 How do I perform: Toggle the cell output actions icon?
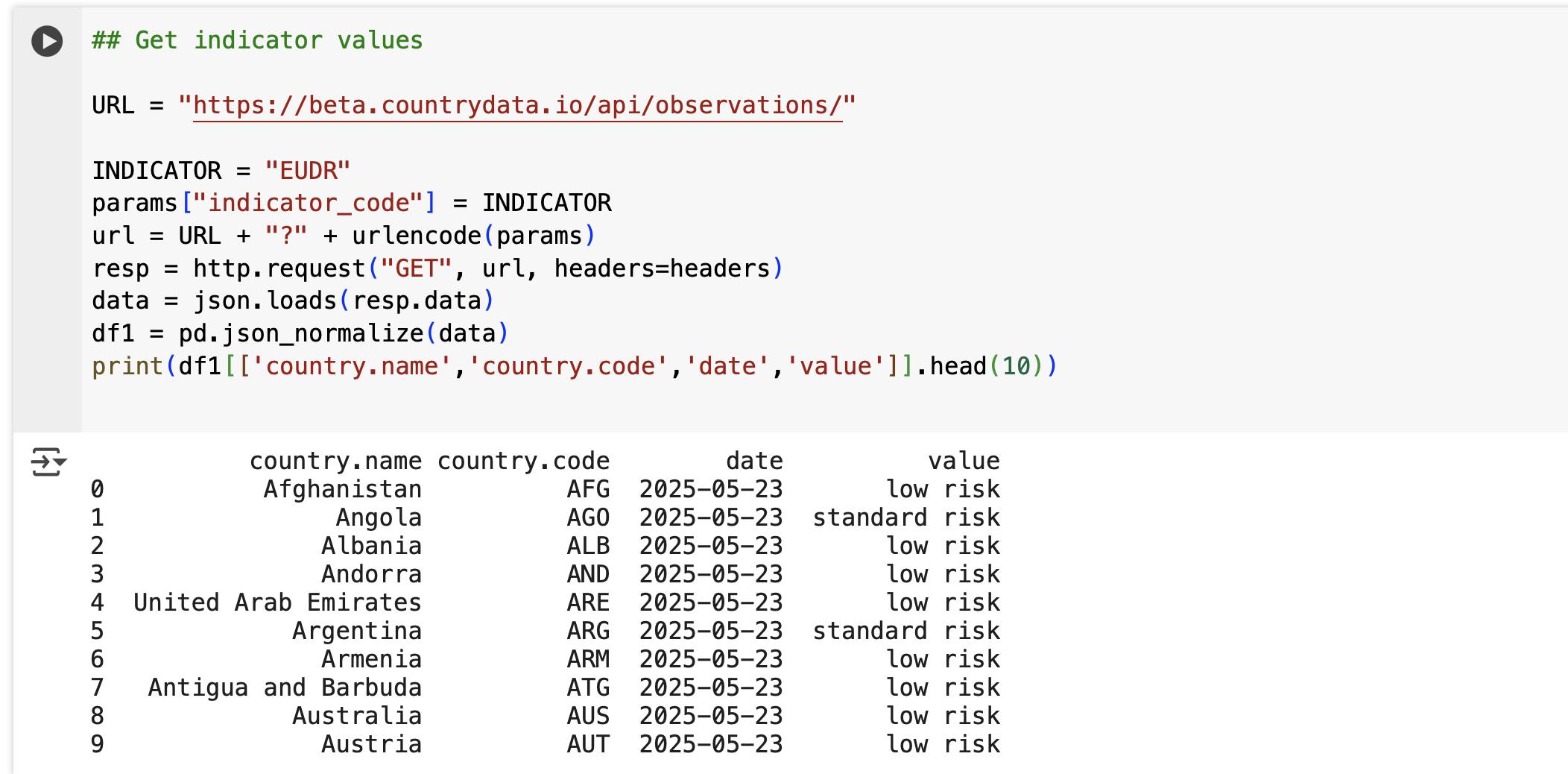[48, 462]
